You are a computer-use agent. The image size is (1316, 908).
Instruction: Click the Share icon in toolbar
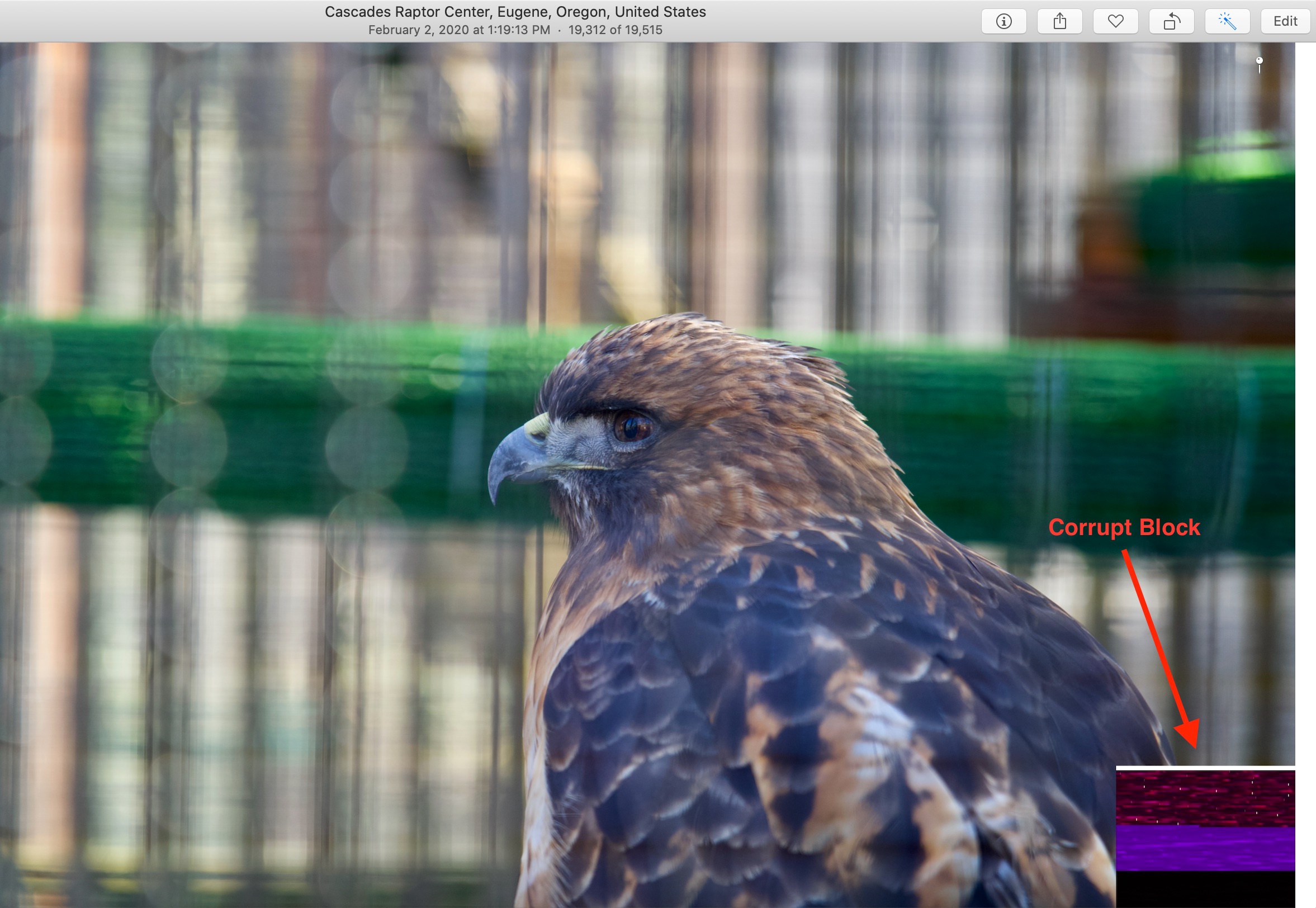(1059, 22)
